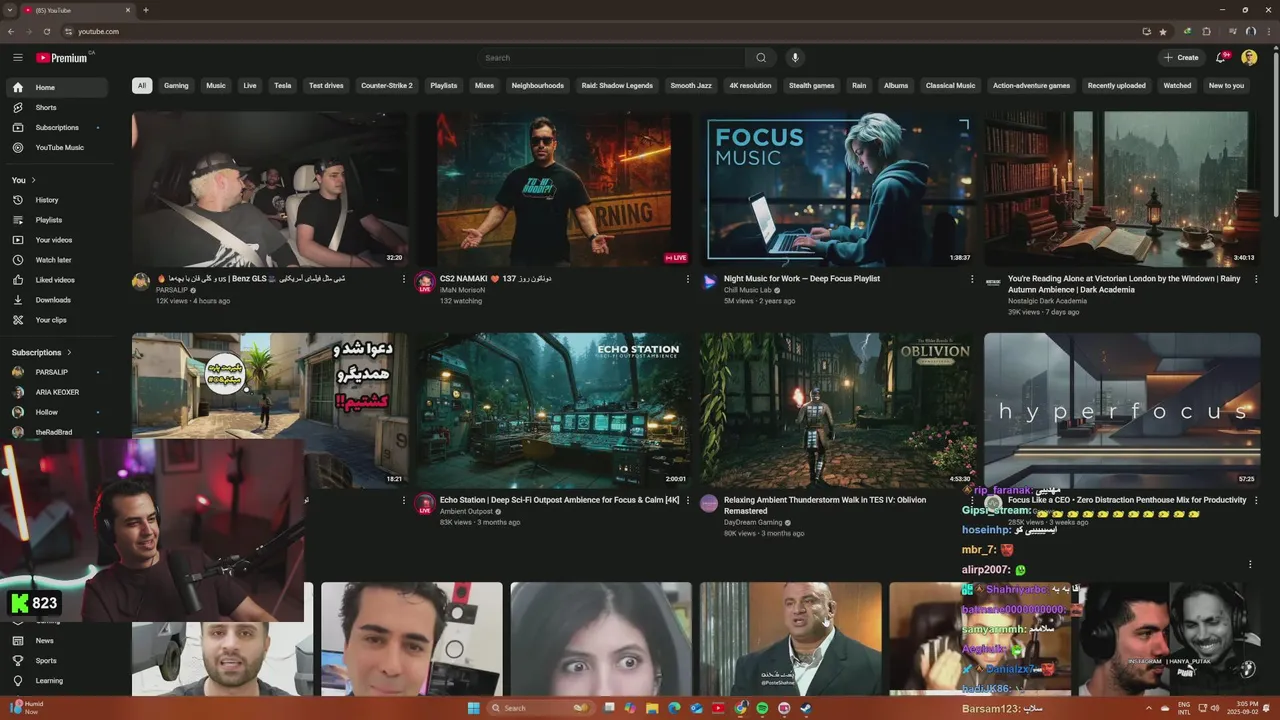Start voice search with the microphone
1280x720 pixels.
[x=796, y=58]
